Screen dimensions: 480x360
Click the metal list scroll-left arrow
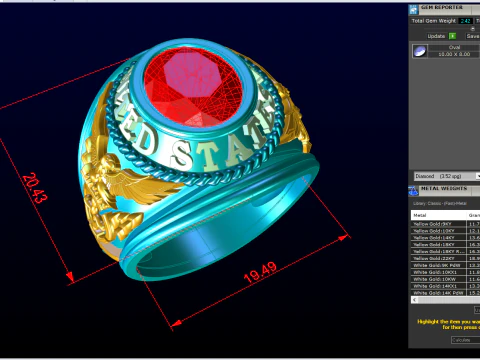(414, 300)
